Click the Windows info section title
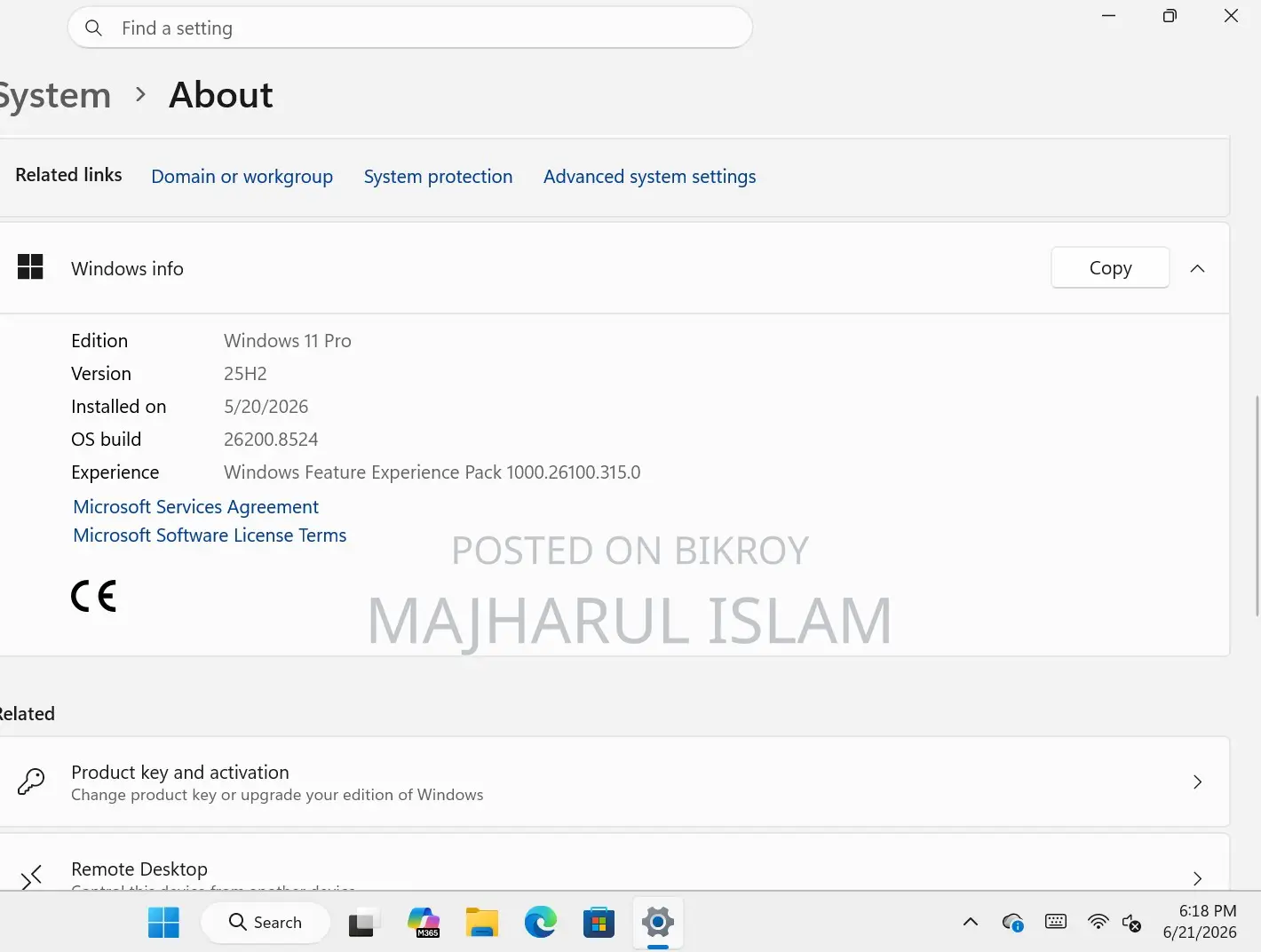The height and width of the screenshot is (952, 1261). [x=127, y=268]
